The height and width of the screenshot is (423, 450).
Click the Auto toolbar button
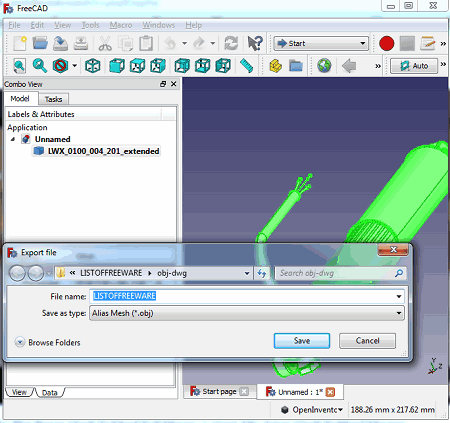414,66
